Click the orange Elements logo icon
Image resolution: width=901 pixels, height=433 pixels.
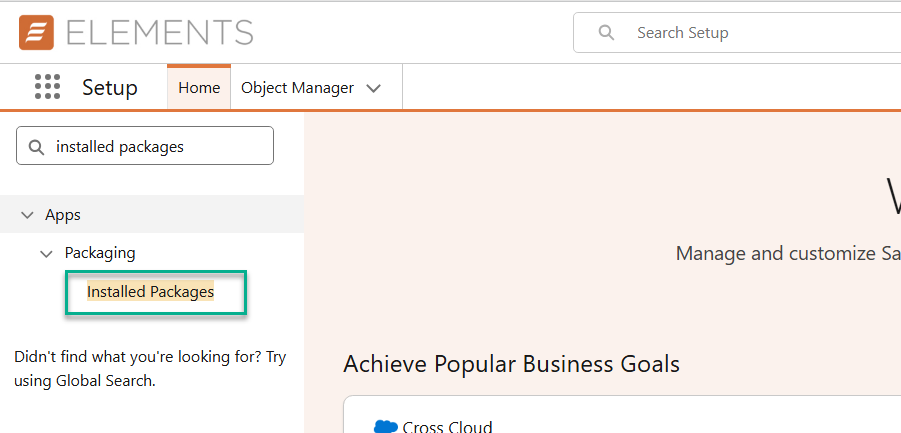pos(36,32)
